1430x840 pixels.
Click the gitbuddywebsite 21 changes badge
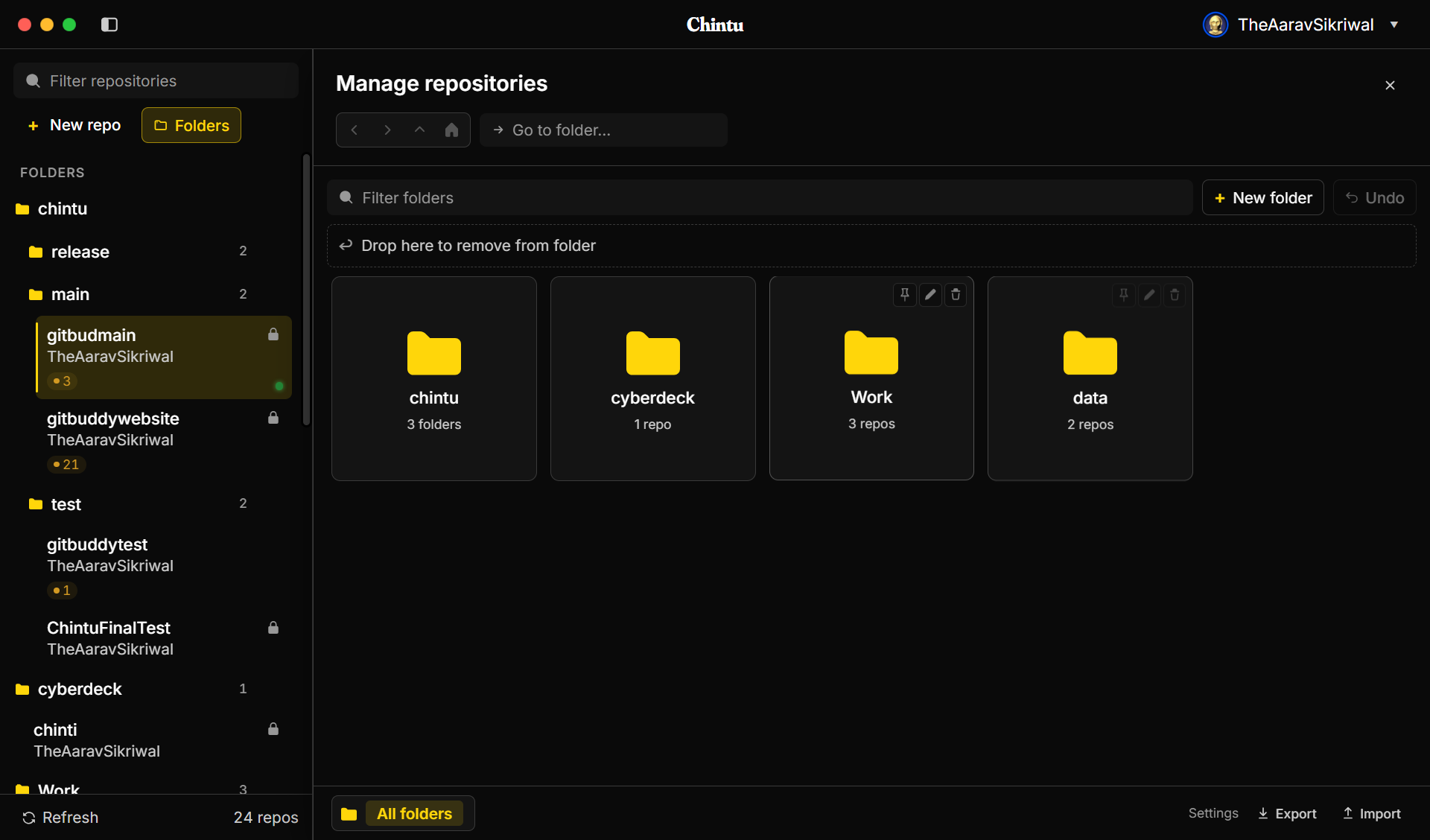66,465
